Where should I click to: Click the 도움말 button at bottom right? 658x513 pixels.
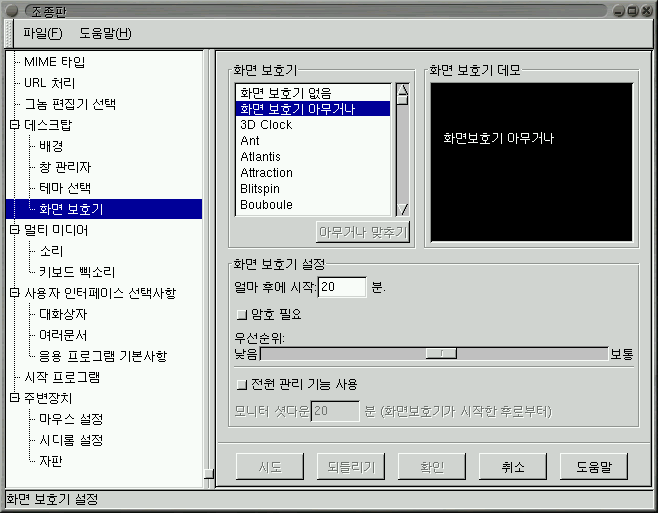[600, 466]
